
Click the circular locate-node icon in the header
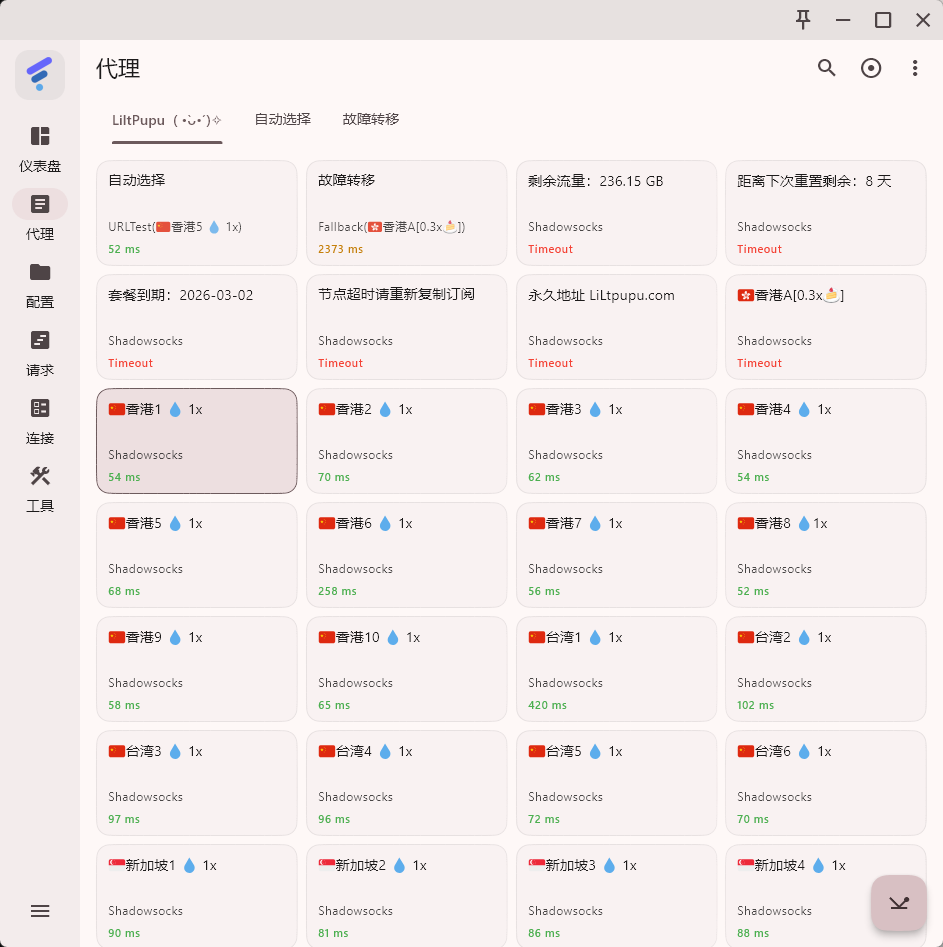click(871, 68)
